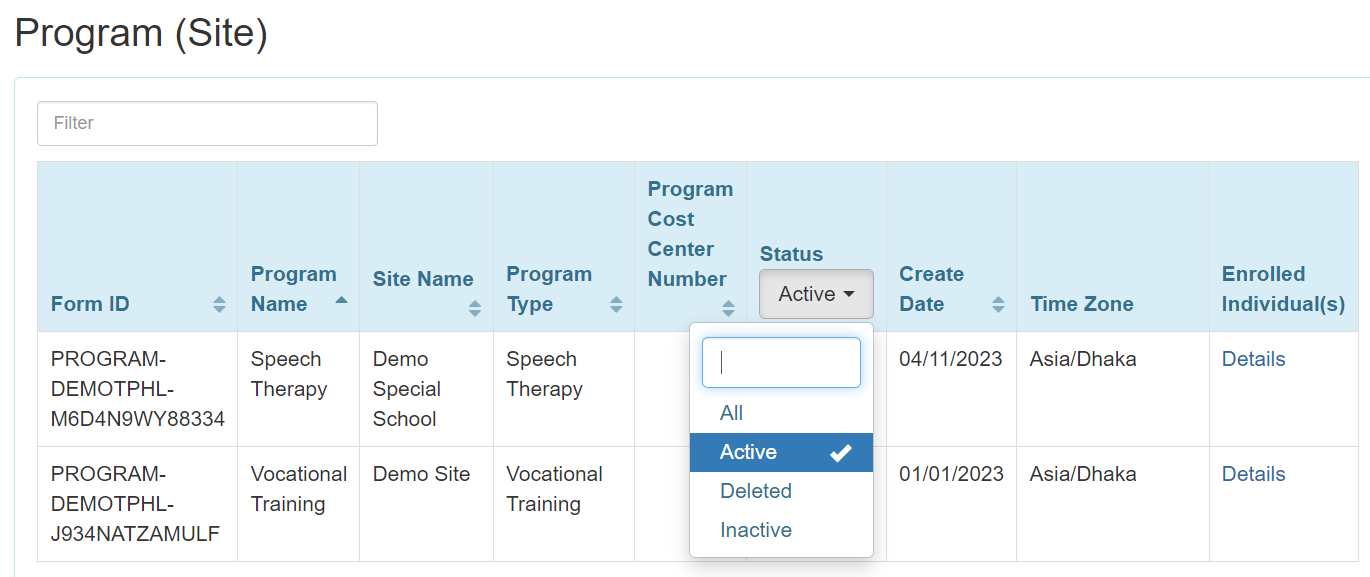Select All in status dropdown
Image resolution: width=1370 pixels, height=577 pixels.
point(781,413)
